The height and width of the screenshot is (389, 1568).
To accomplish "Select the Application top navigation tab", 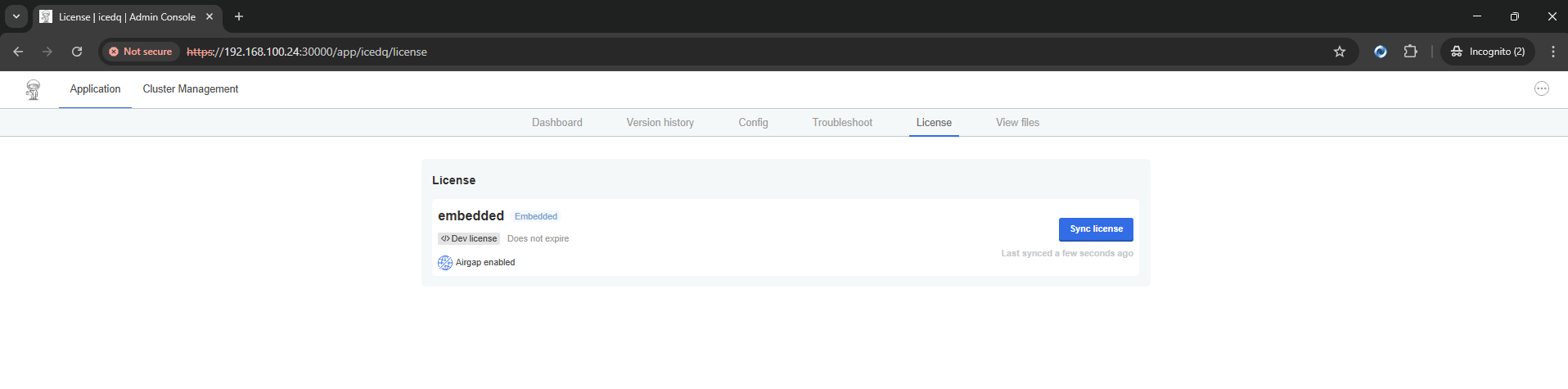I will 95,89.
